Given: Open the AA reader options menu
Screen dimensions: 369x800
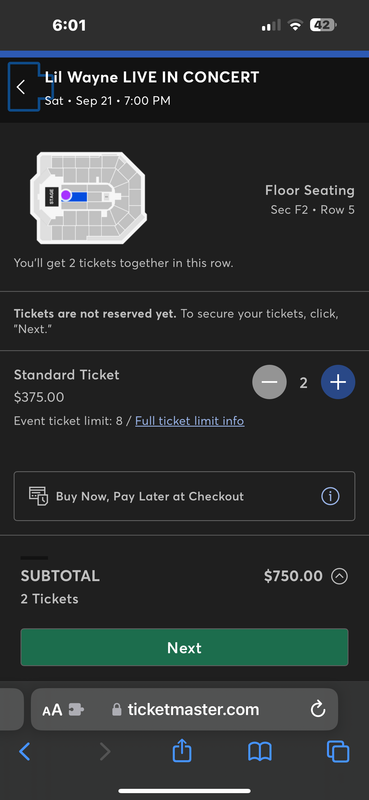Looking at the screenshot, I should [52, 710].
